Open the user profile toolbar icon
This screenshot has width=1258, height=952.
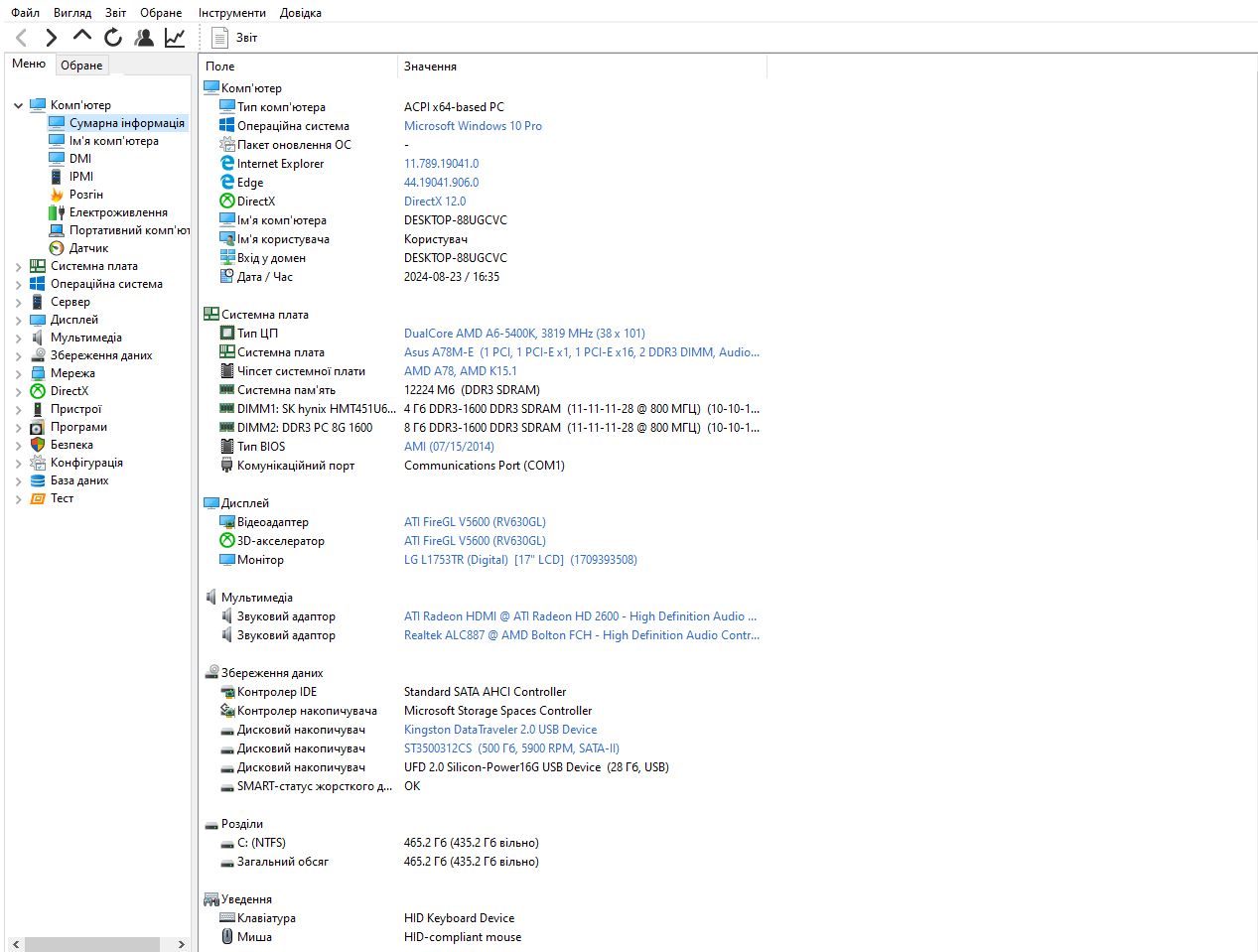[x=144, y=38]
